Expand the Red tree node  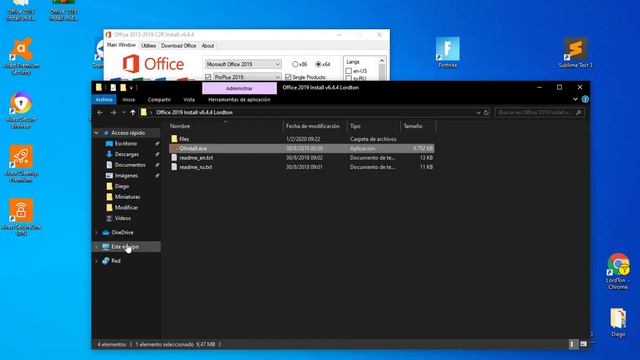(96, 261)
